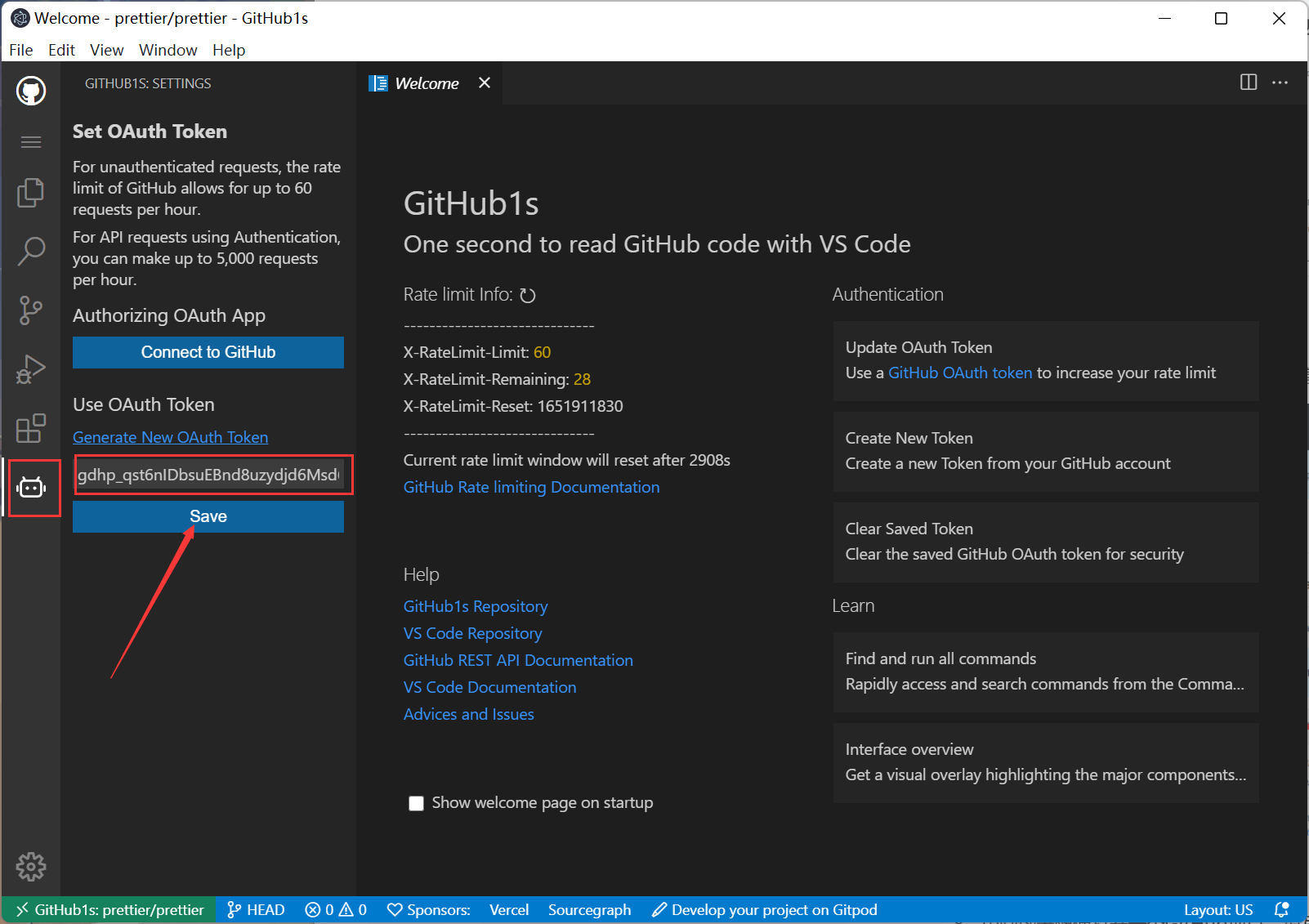Close the Welcome tab

485,83
